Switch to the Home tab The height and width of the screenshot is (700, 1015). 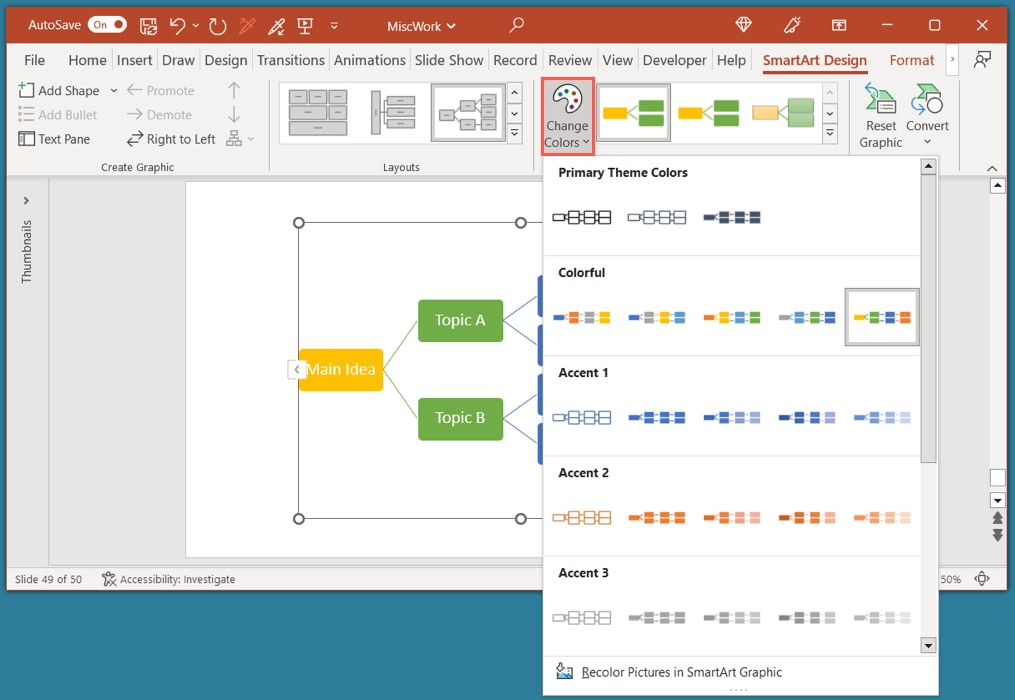click(87, 60)
